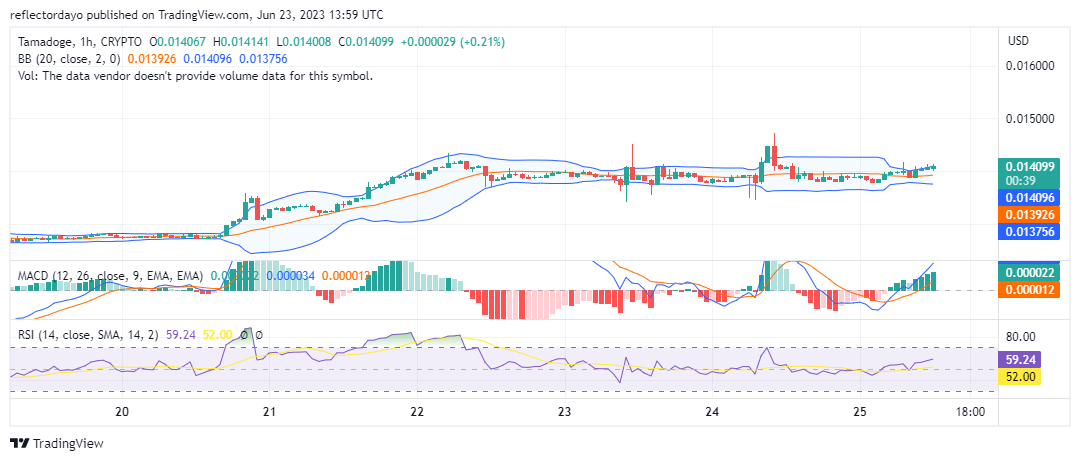Image resolution: width=1080 pixels, height=461 pixels.
Task: Click the BB legend value 0.013756 beside the indicator name
Action: pos(264,59)
